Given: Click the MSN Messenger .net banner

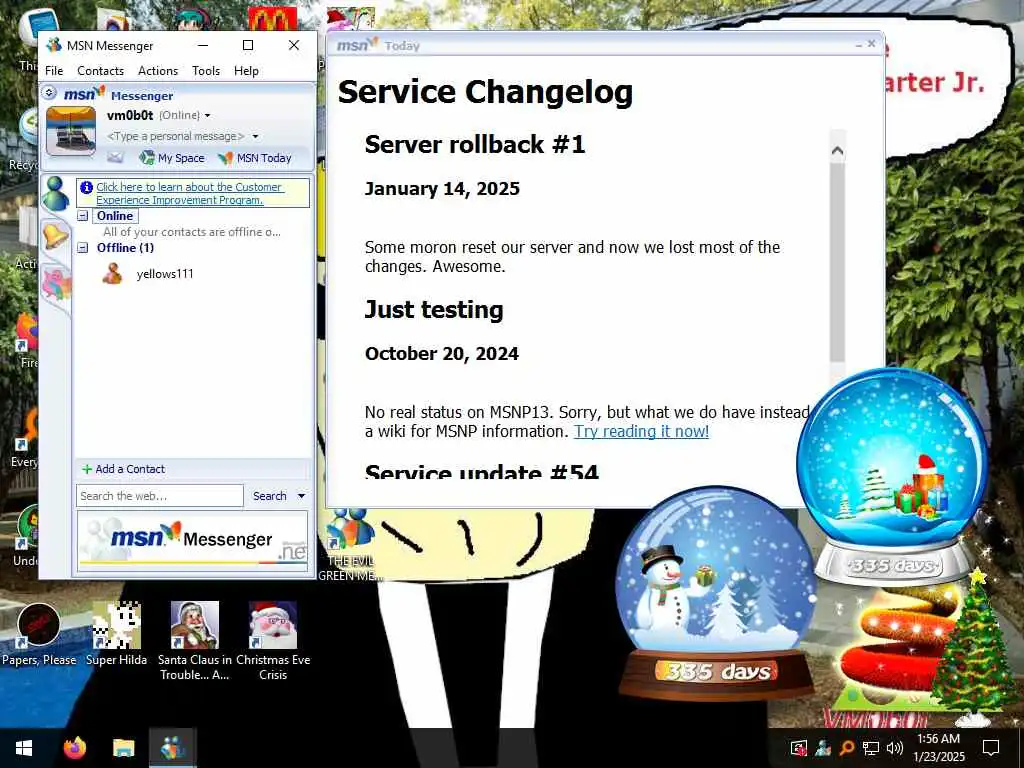Looking at the screenshot, I should [x=193, y=540].
